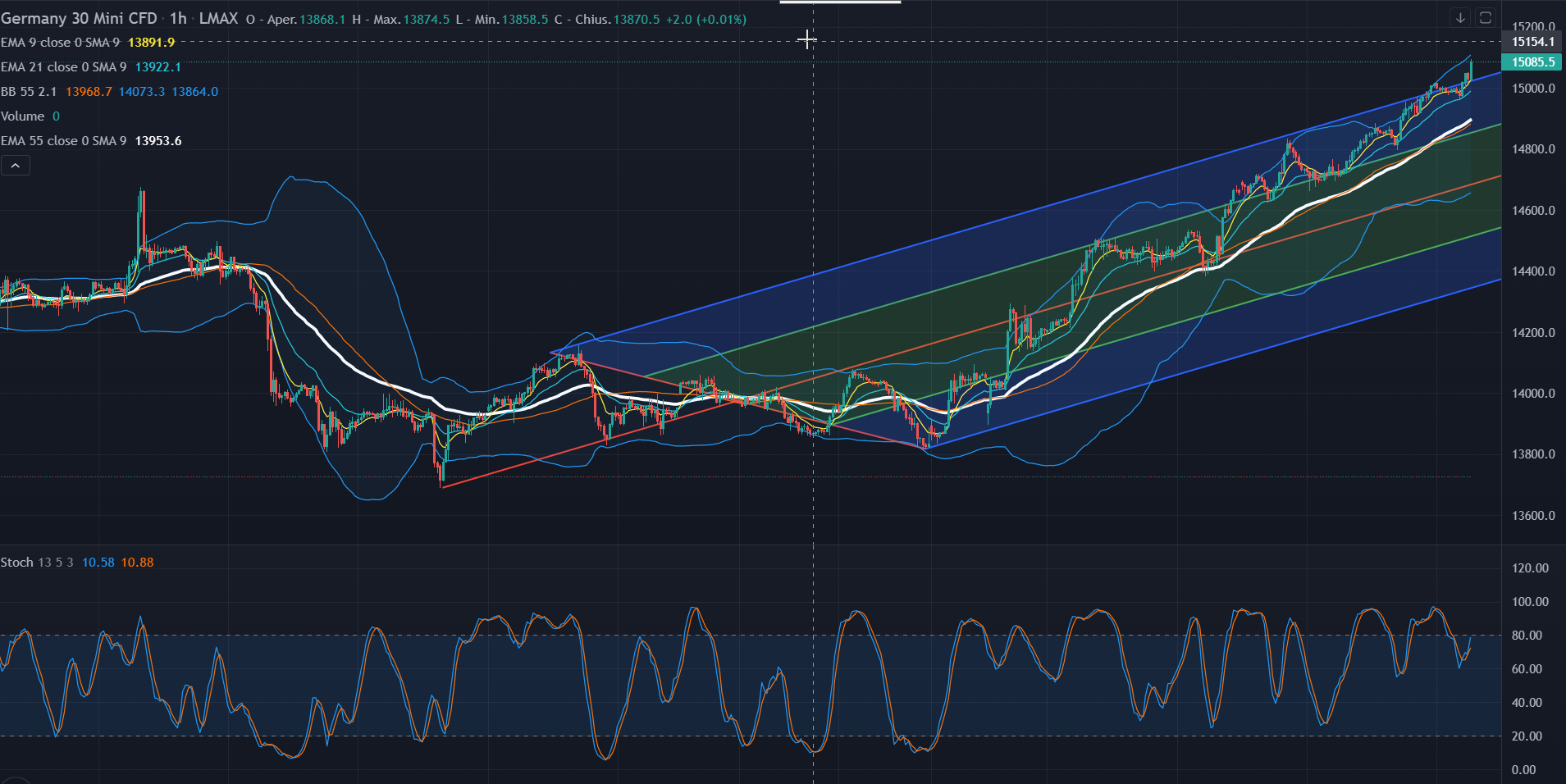Click the max price 13874.5 in the header

[x=427, y=19]
